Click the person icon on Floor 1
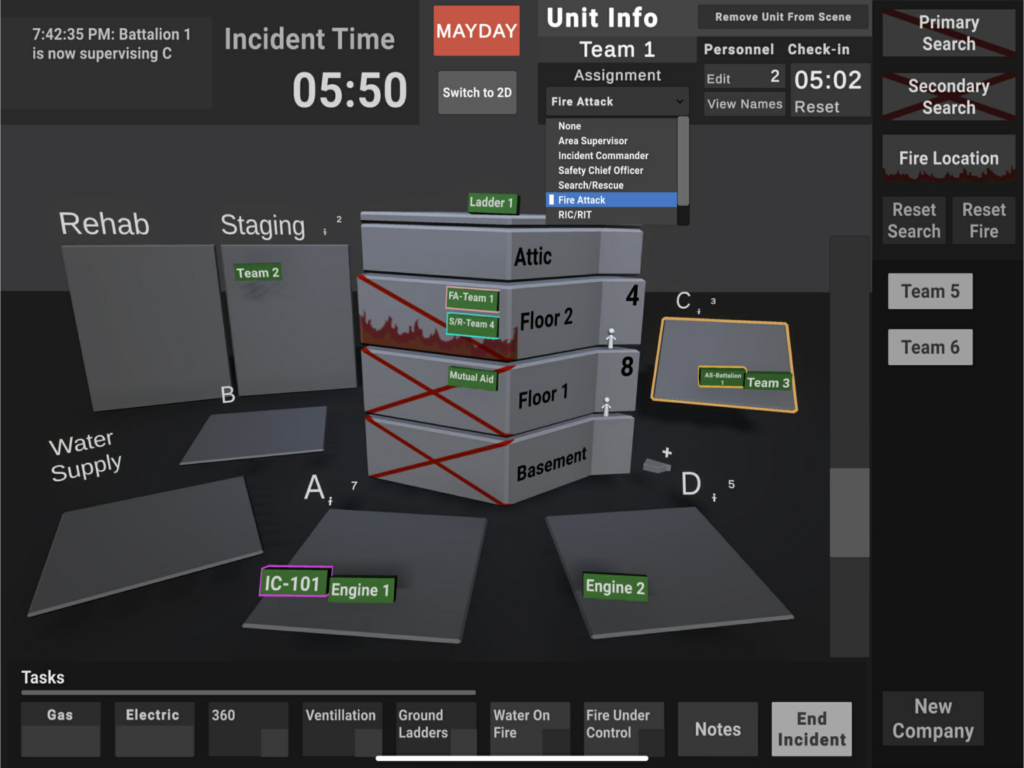The width and height of the screenshot is (1024, 768). coord(605,406)
